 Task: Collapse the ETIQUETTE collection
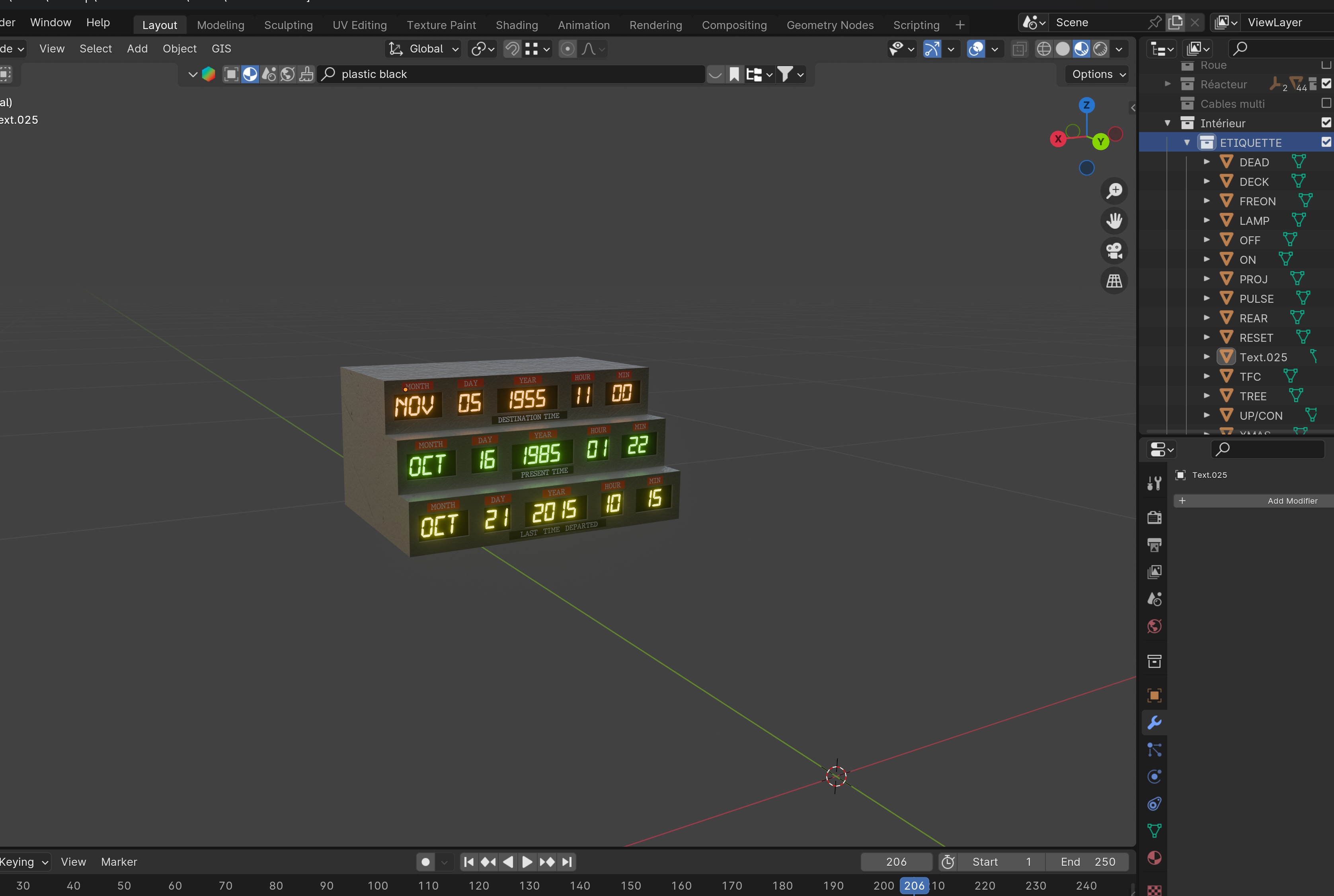pos(1186,142)
